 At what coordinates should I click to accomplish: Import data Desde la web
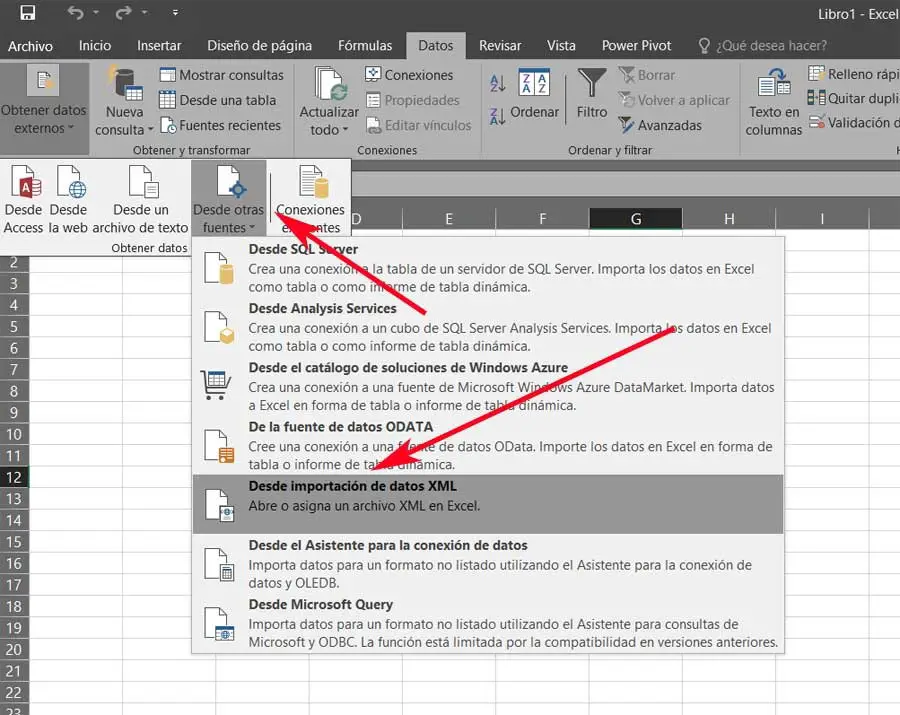[x=68, y=200]
